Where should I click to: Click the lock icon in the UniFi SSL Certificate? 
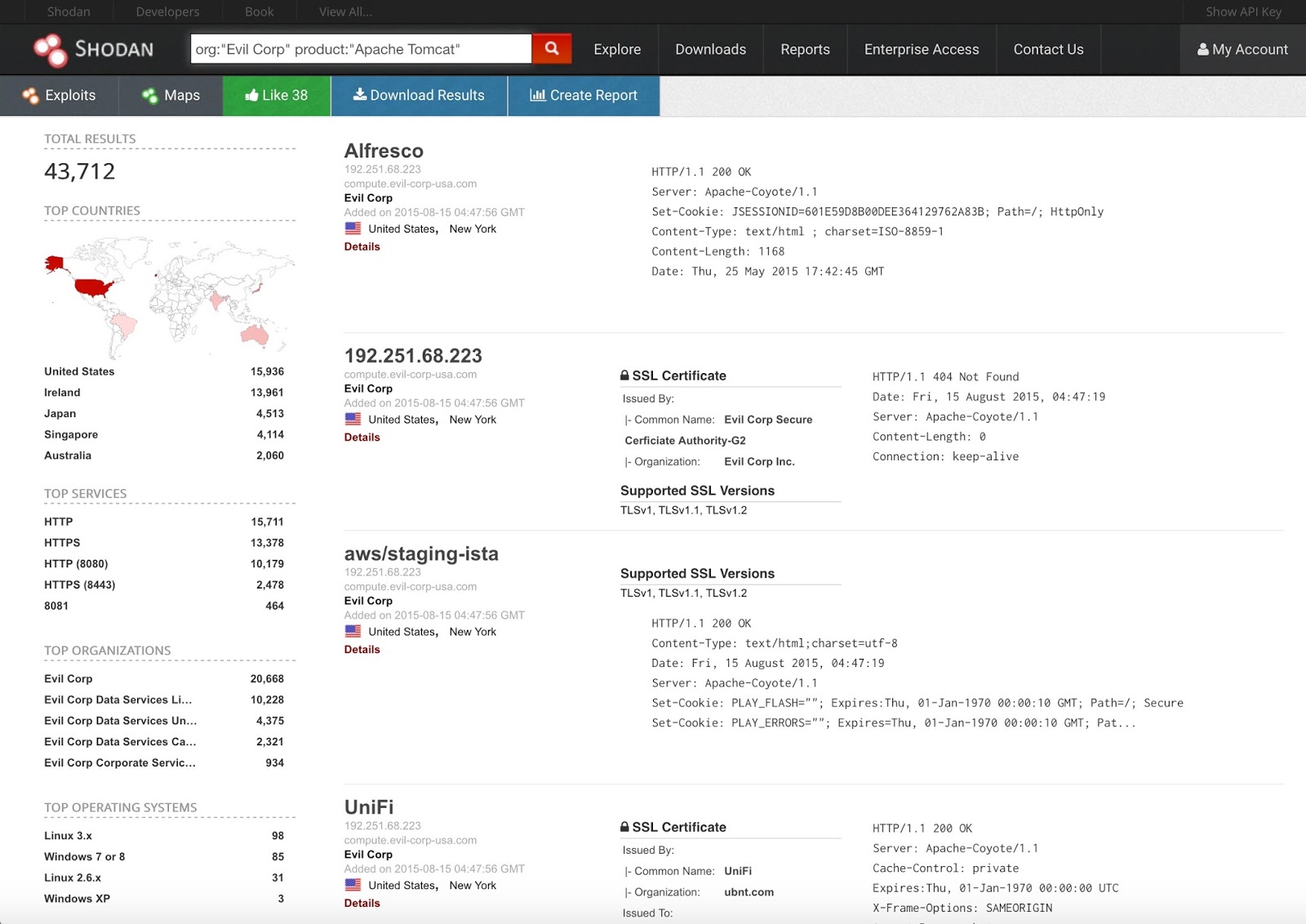(x=624, y=827)
